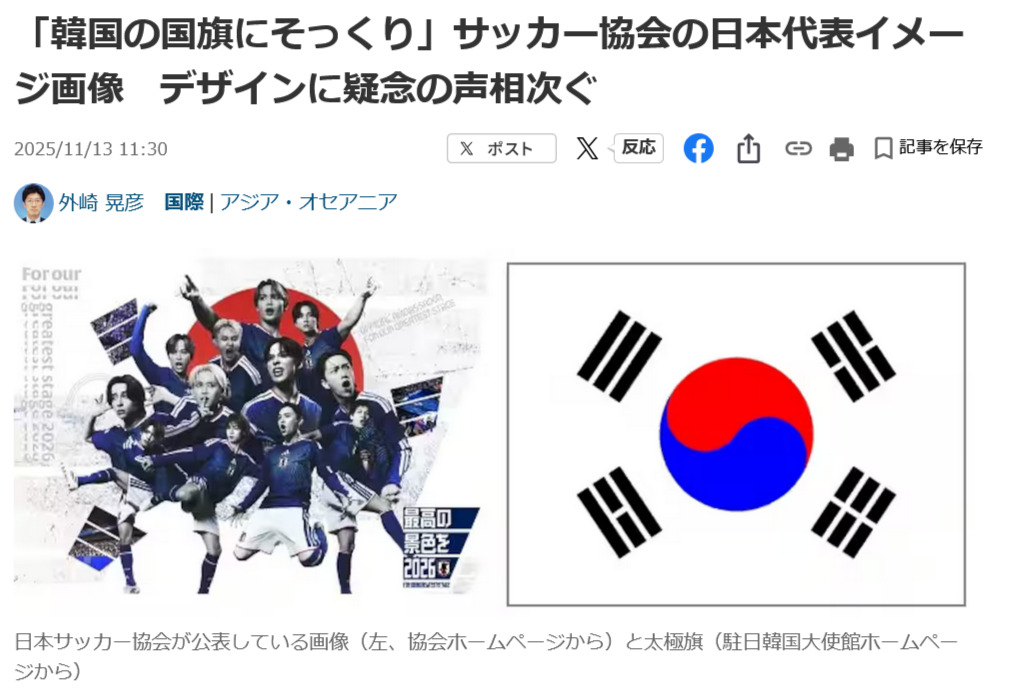Click the bookmark icon beside 記事を保存
Screen dimensions: 1011x700
coord(883,148)
